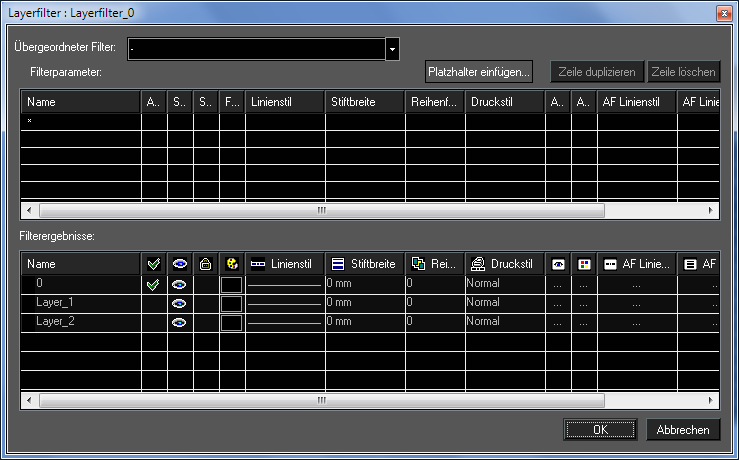
Task: Open line style of layer 0
Action: point(285,285)
